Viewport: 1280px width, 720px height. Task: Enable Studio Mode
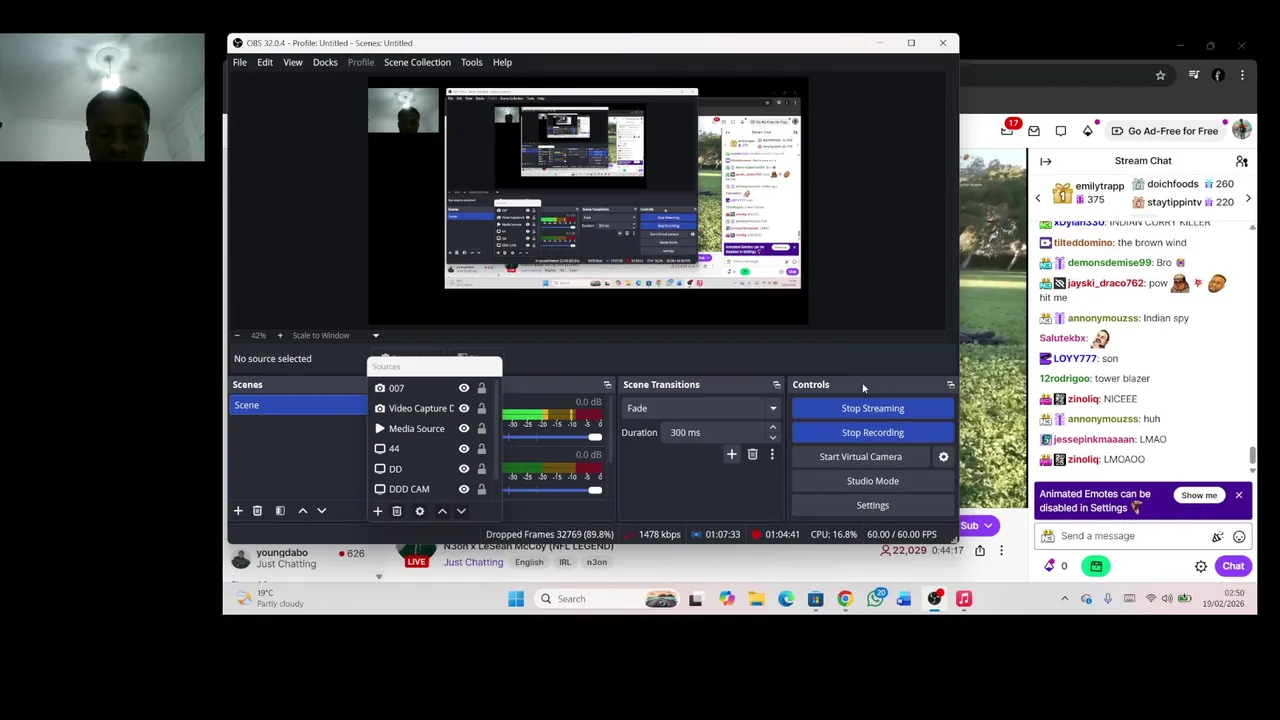pos(873,481)
